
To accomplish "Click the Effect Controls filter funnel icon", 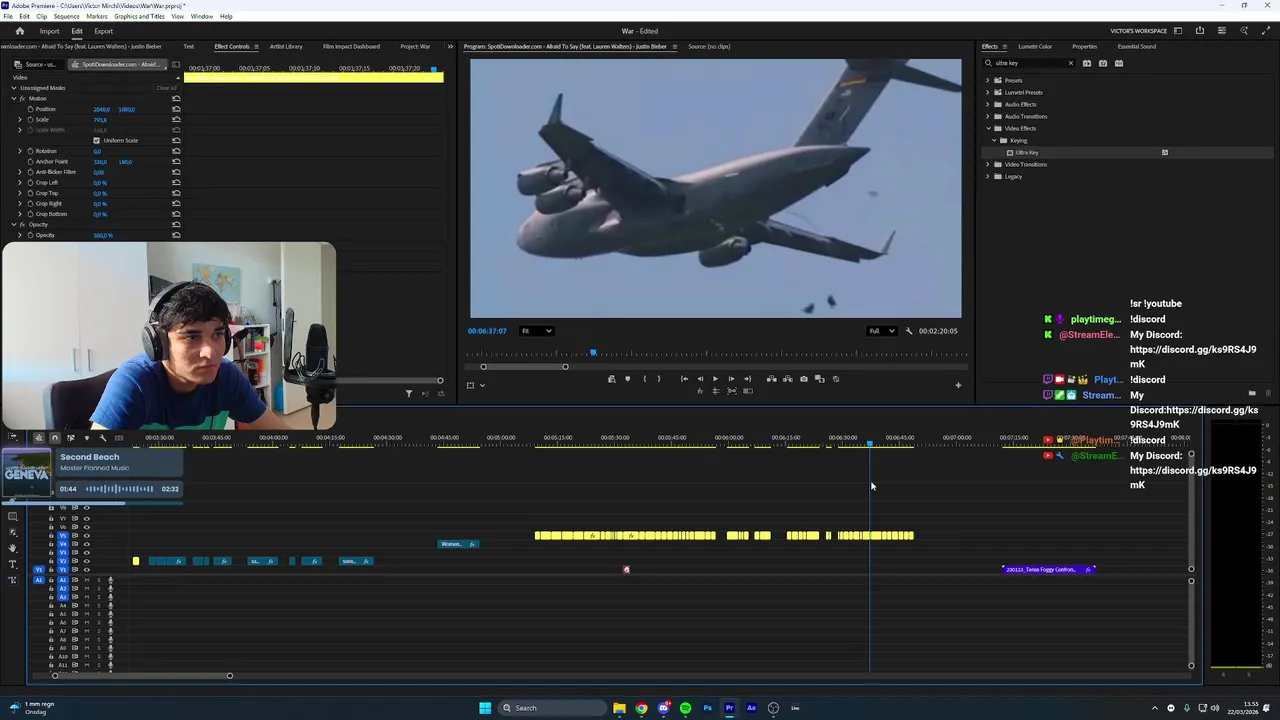I will click(x=408, y=393).
